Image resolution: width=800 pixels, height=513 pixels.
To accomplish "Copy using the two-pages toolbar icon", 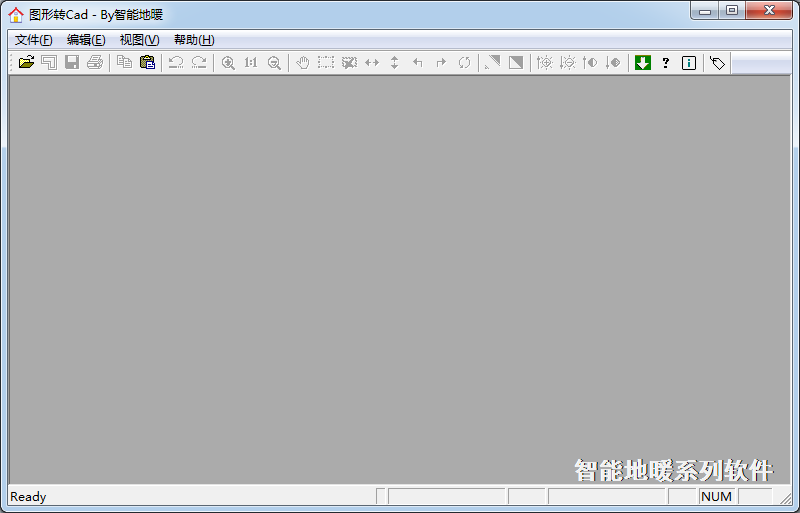I will [124, 62].
